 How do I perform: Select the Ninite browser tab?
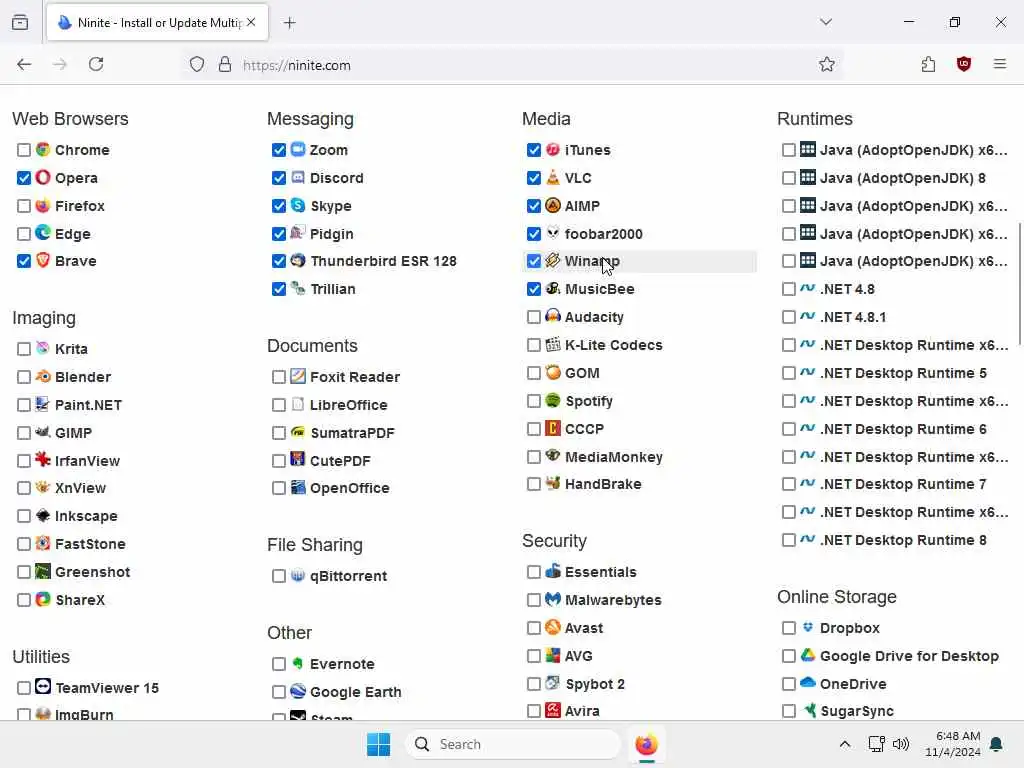[x=157, y=22]
